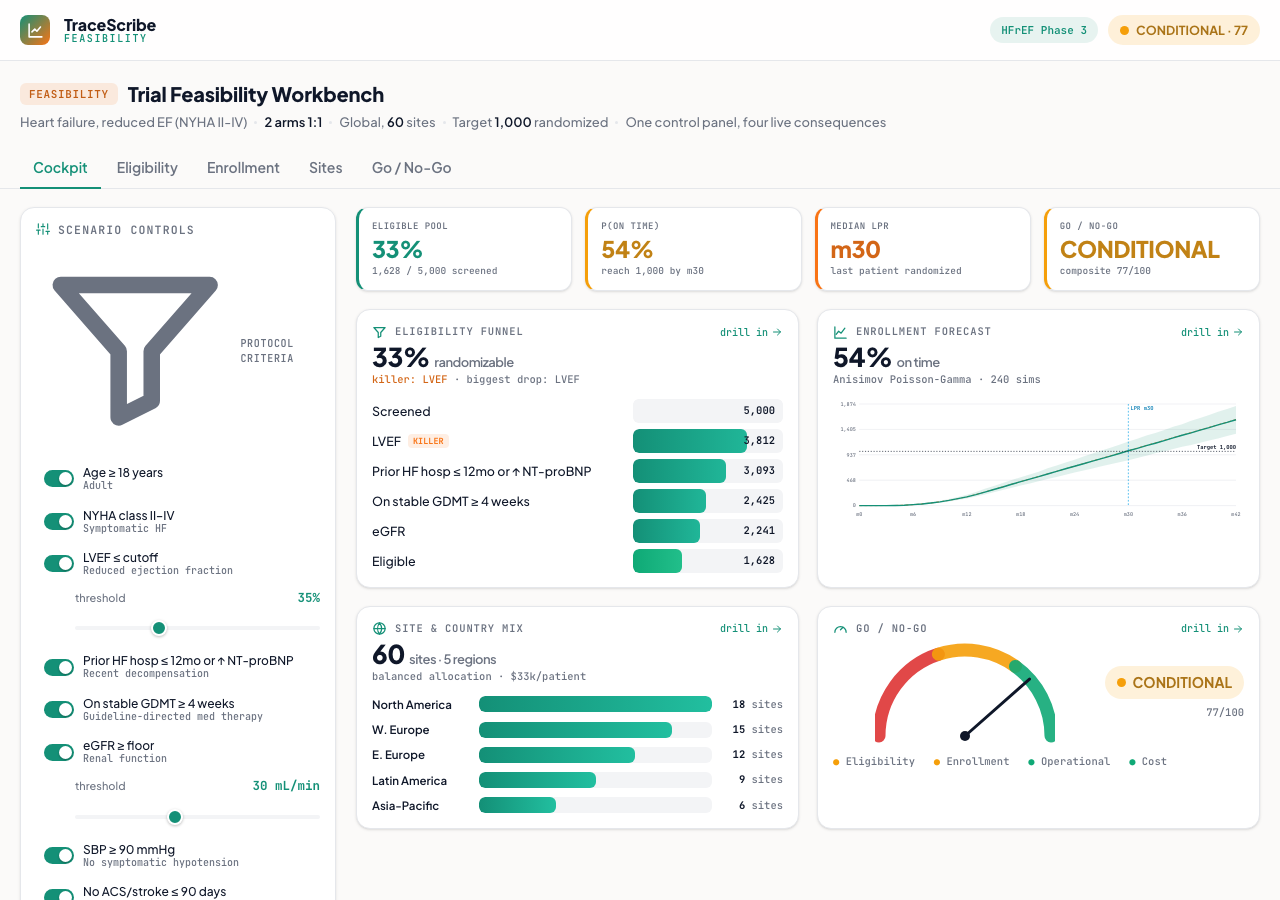
Task: Click the Eligibility gauge legend item
Action: [874, 762]
